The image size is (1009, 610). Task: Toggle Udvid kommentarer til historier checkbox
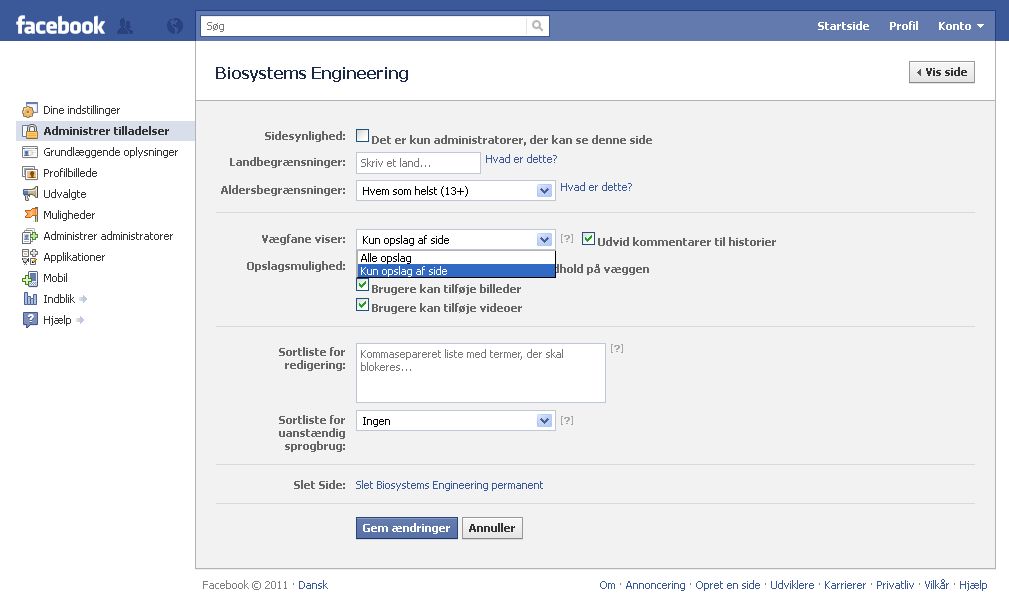pos(588,239)
